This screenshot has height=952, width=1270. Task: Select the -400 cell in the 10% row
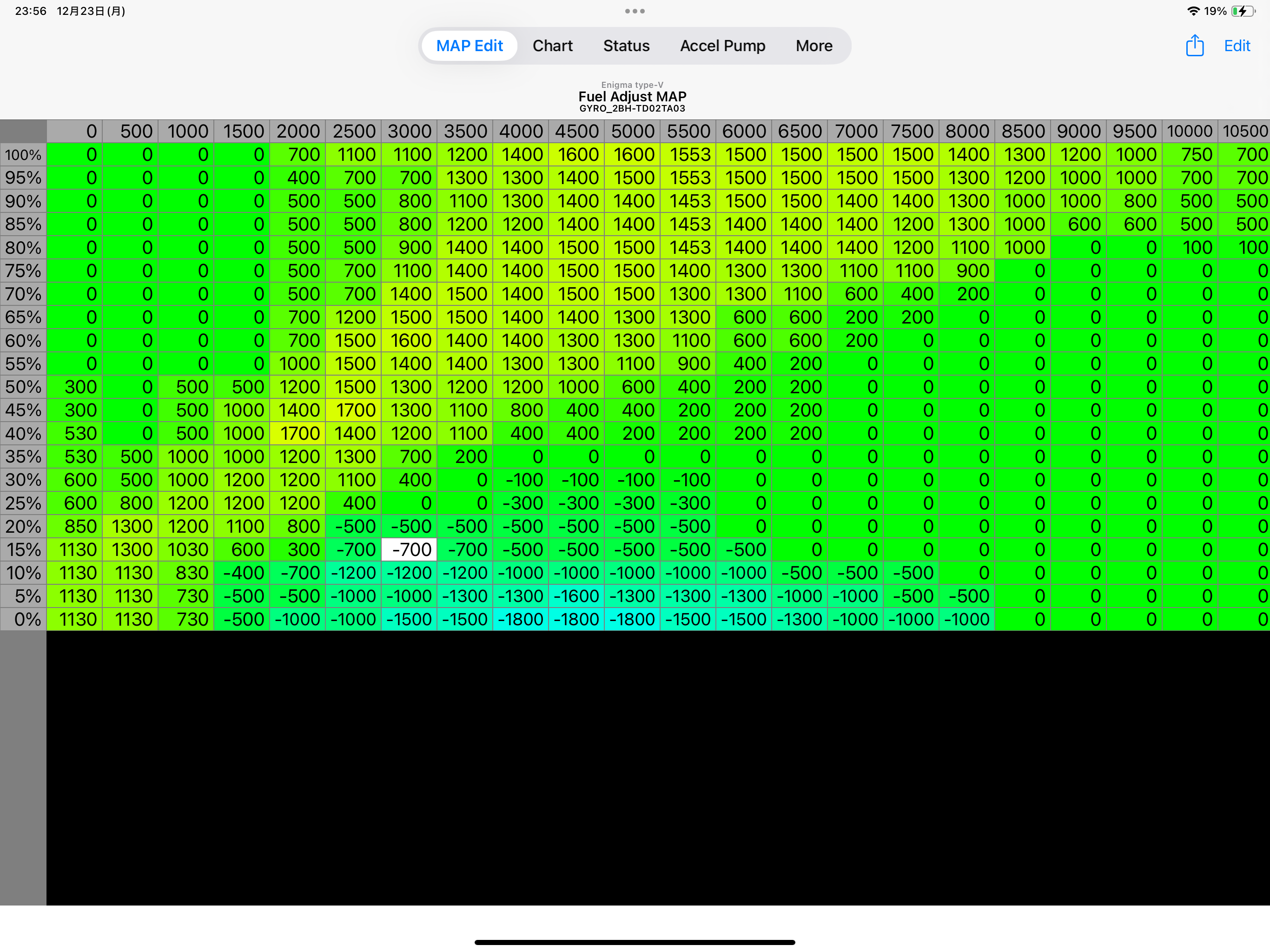(x=242, y=573)
